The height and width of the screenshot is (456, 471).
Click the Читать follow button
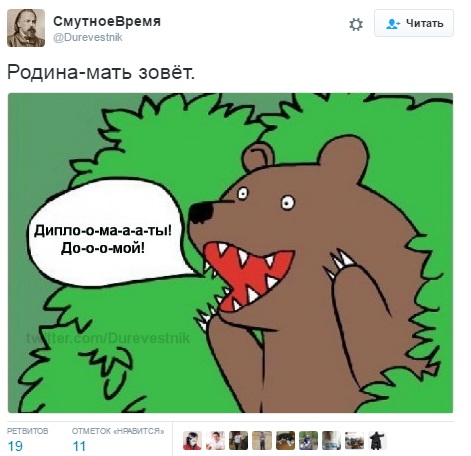click(414, 23)
